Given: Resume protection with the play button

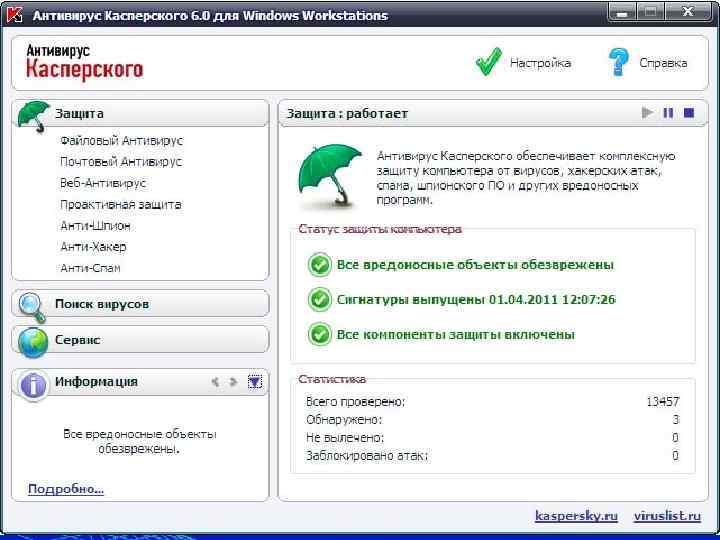Looking at the screenshot, I should click(x=647, y=113).
